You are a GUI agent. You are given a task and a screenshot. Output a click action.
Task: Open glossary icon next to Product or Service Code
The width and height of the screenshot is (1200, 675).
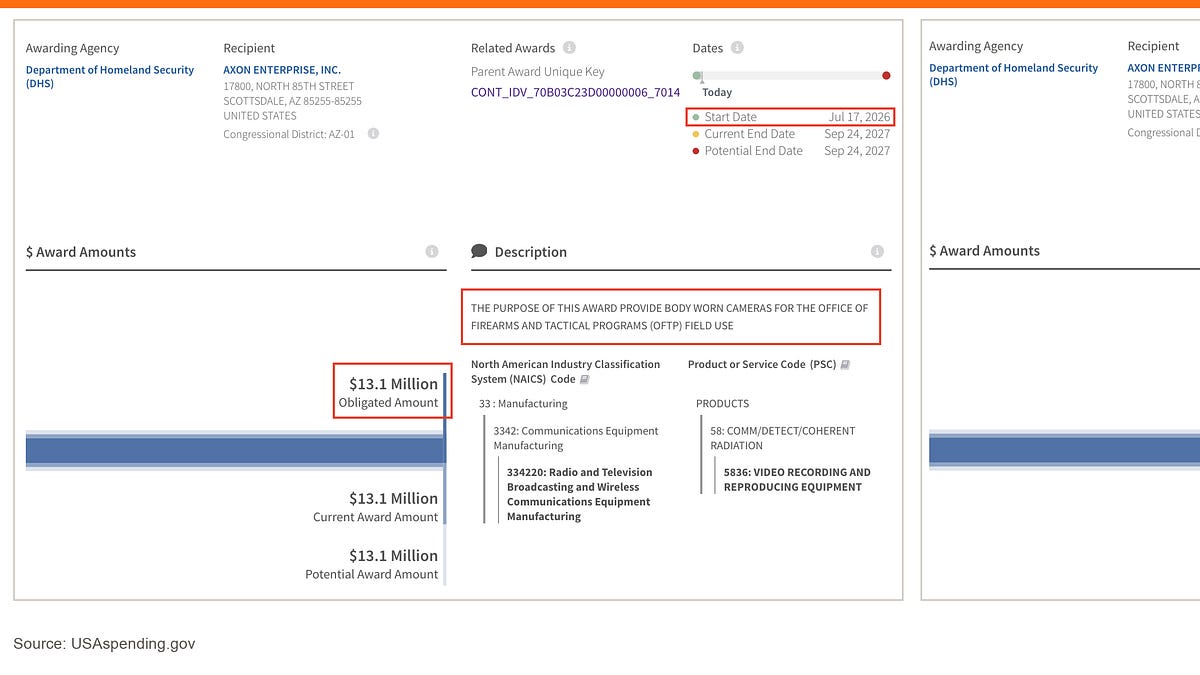(845, 365)
